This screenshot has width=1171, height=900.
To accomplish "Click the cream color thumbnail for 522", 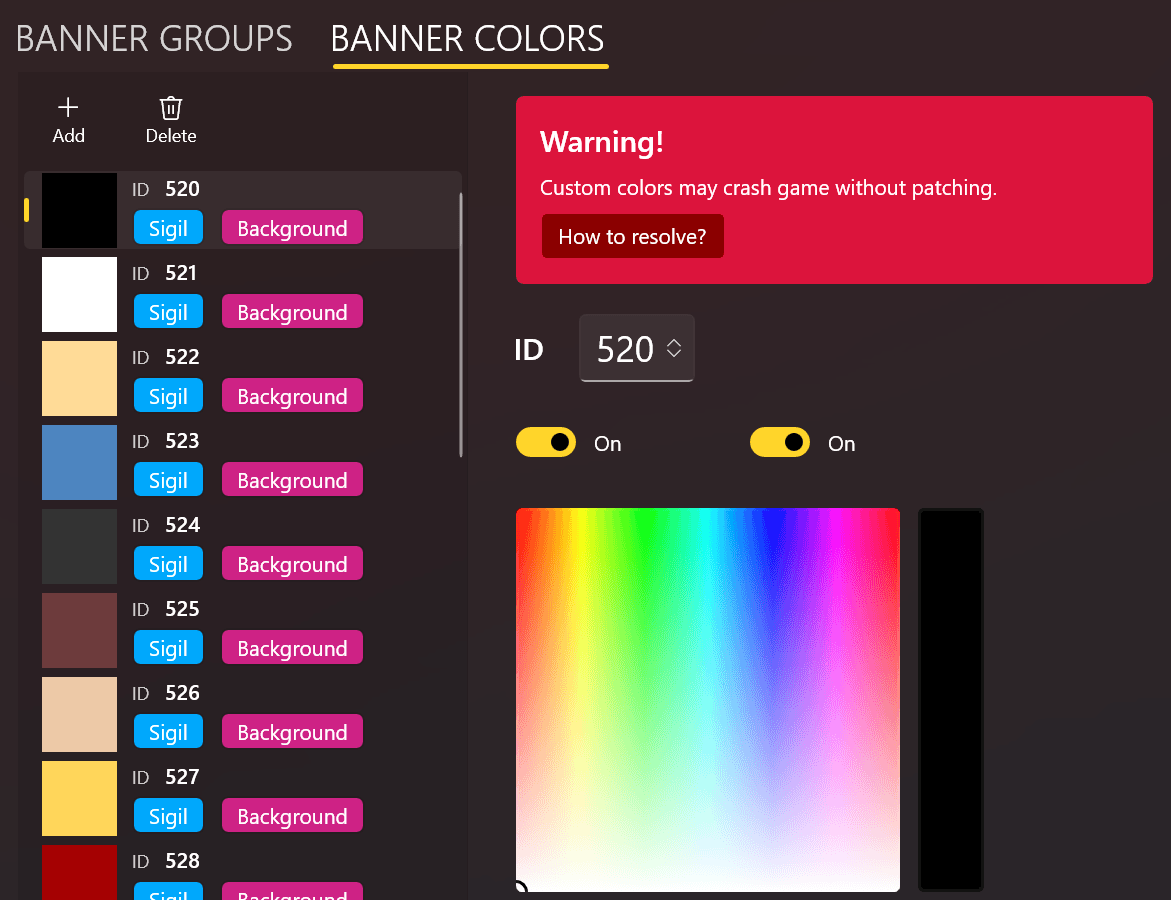I will 79,378.
